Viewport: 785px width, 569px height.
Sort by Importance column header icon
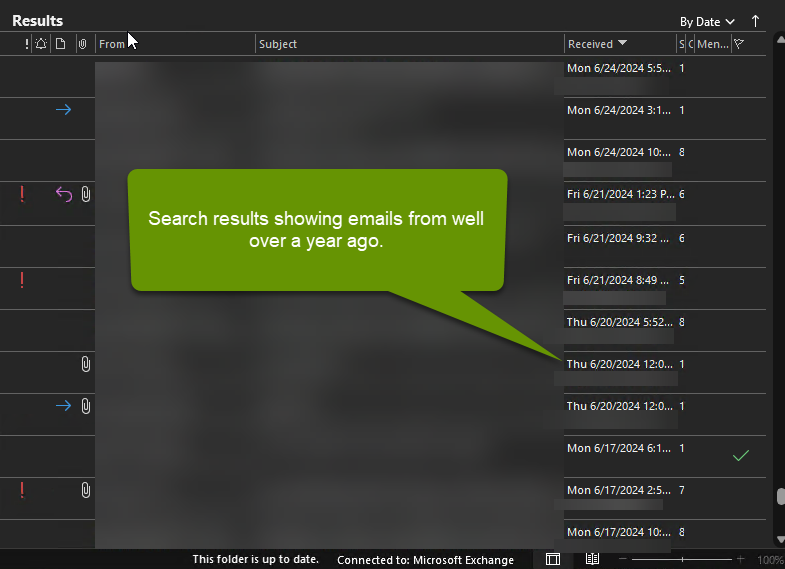click(x=27, y=44)
